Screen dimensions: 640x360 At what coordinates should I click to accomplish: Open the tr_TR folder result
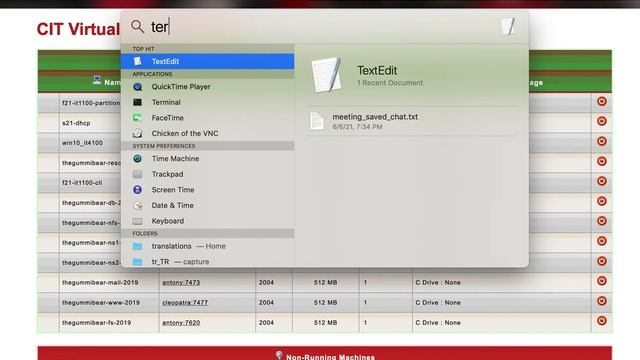tap(207, 261)
